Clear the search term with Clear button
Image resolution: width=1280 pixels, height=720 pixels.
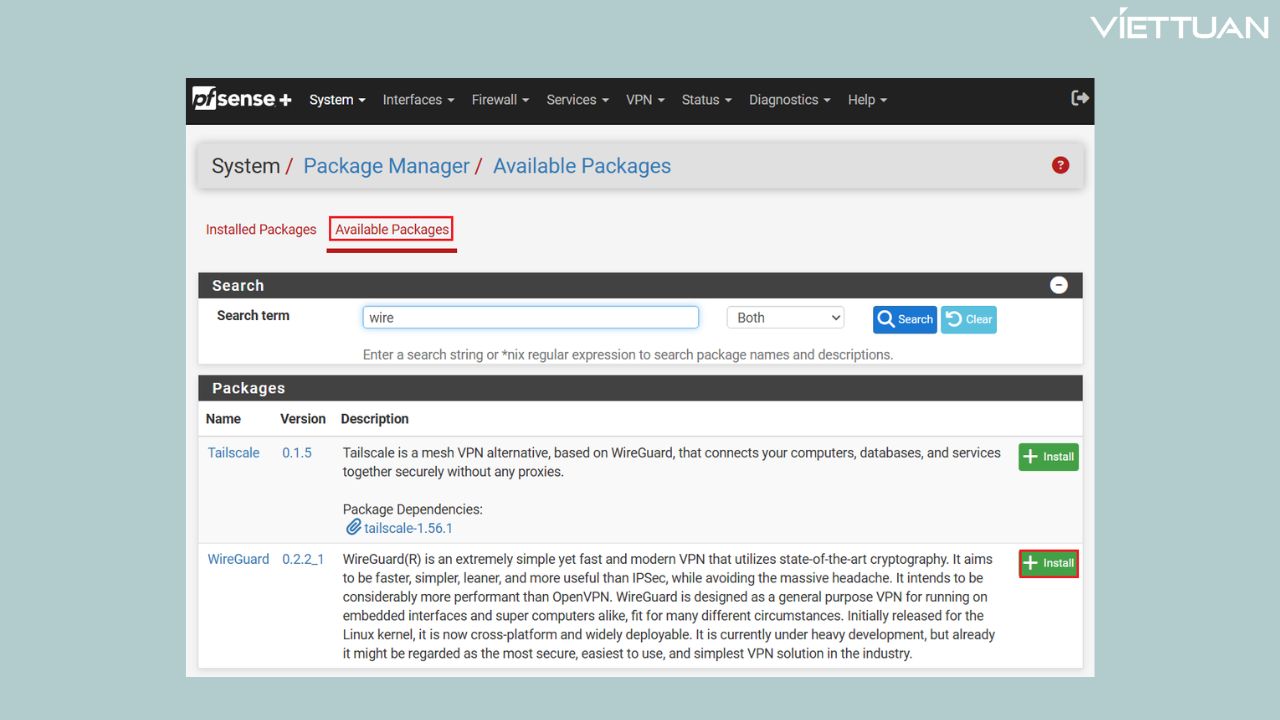[x=968, y=319]
